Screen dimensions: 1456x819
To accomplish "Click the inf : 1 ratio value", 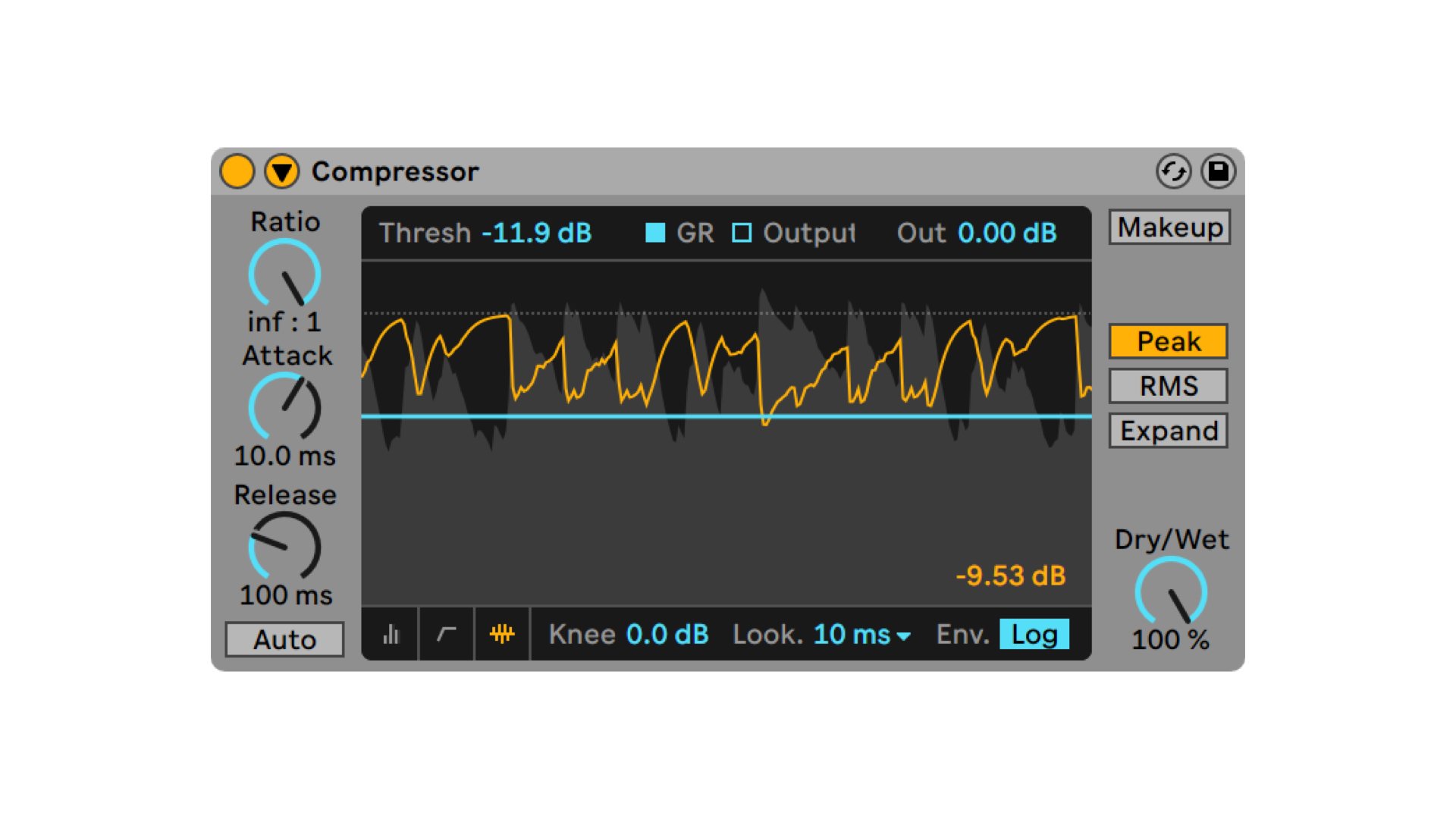I will [x=285, y=322].
